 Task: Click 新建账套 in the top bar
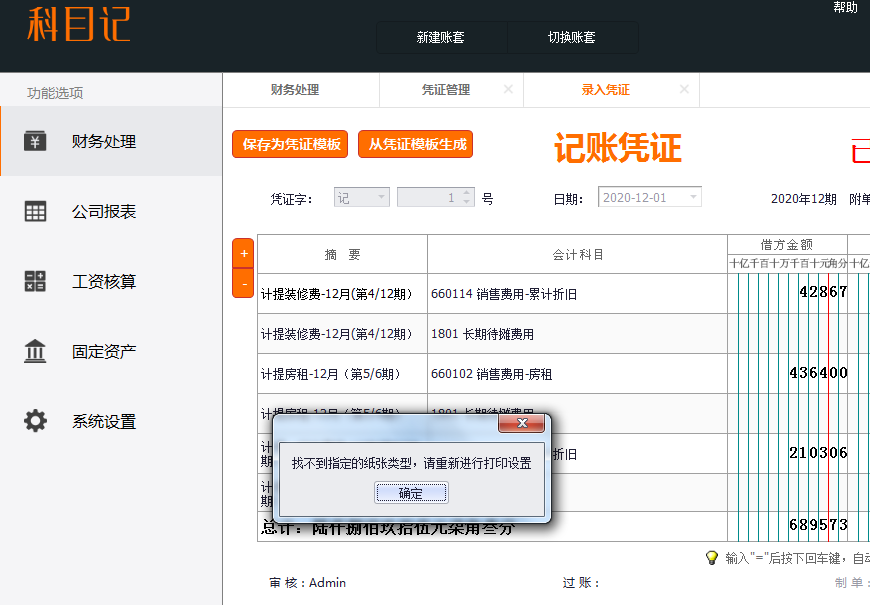click(441, 38)
